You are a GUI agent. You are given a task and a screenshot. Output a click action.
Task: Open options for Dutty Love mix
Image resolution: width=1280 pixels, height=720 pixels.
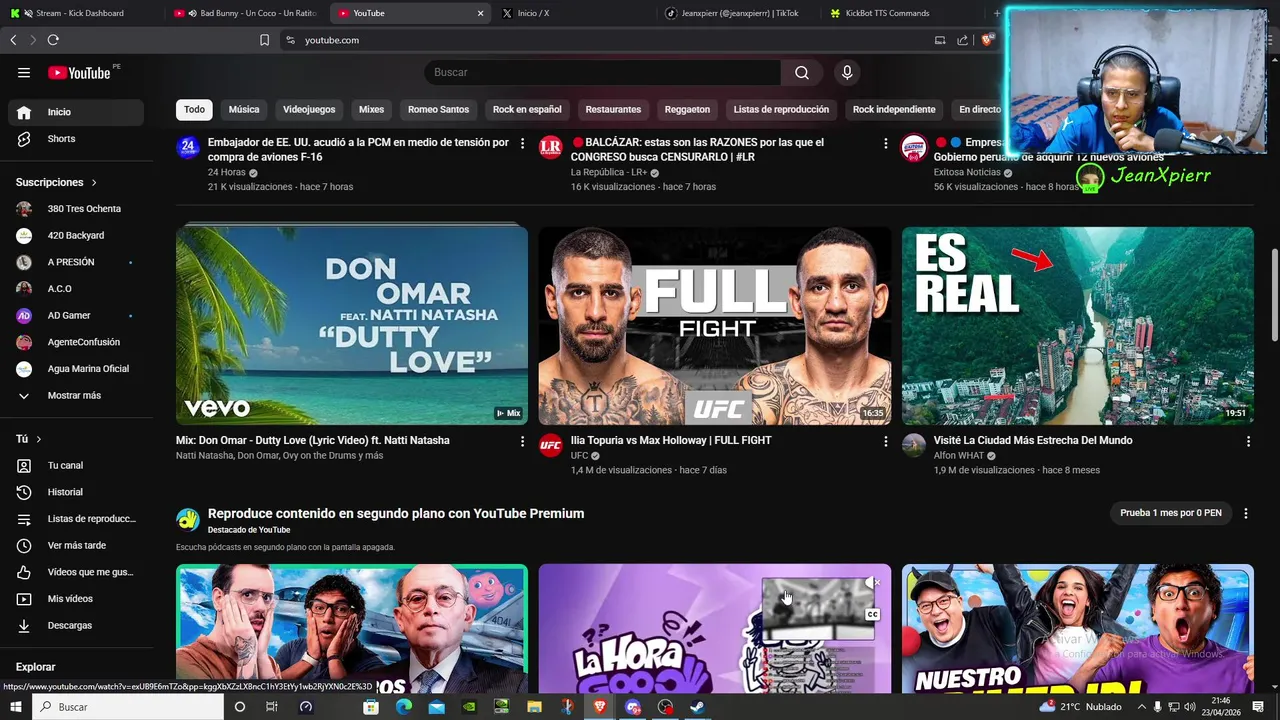tap(522, 441)
